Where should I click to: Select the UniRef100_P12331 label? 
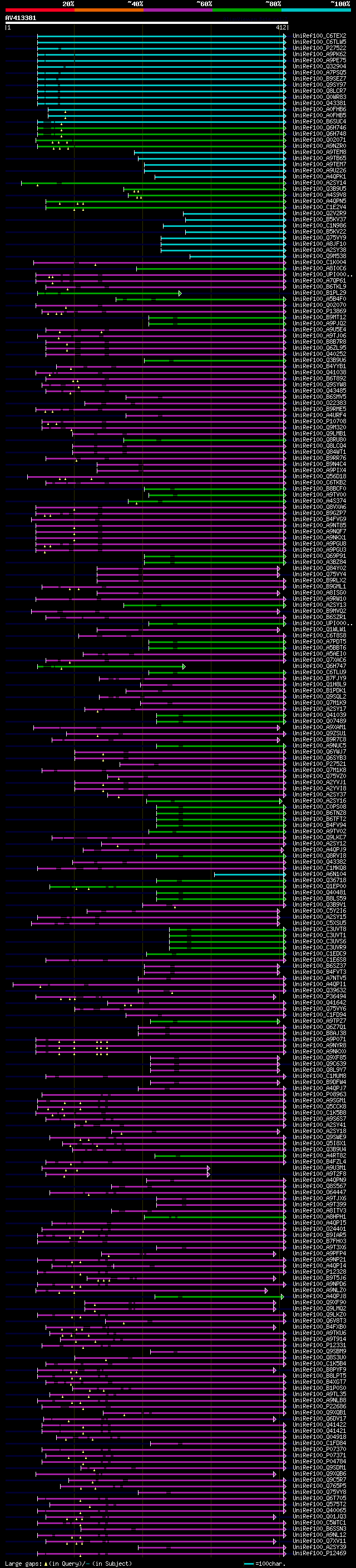click(x=319, y=1344)
